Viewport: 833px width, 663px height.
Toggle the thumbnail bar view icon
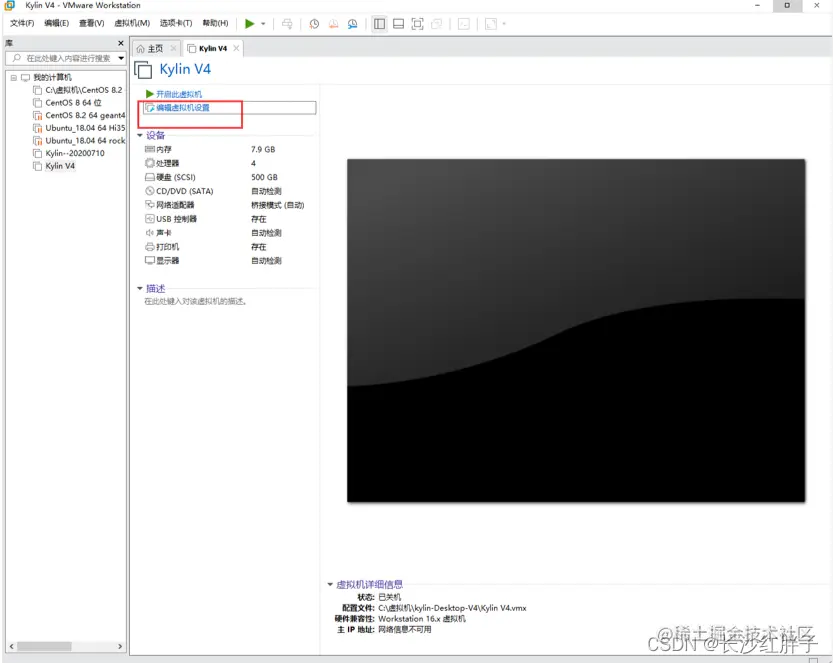pos(398,24)
